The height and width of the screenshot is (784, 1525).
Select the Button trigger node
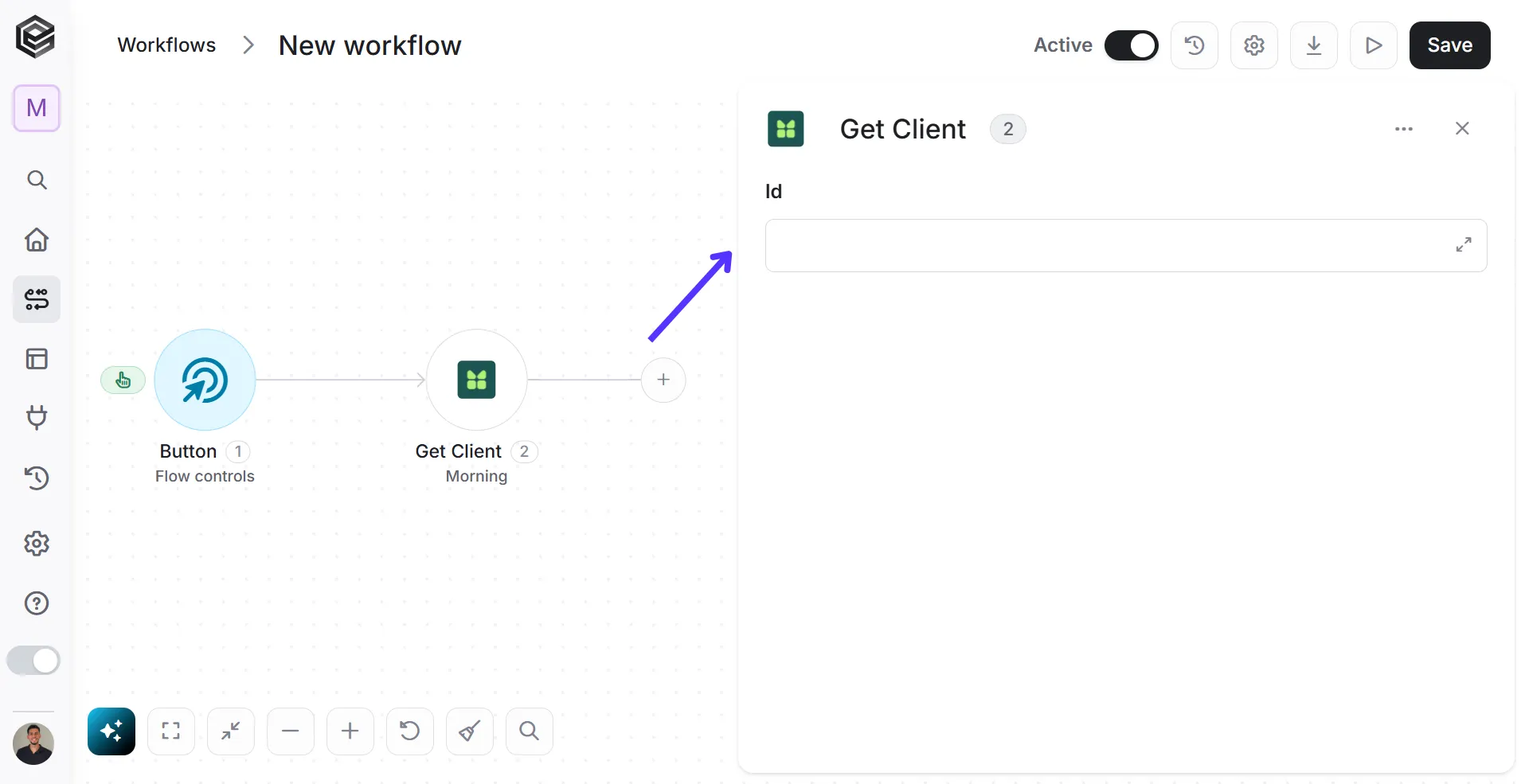(205, 380)
